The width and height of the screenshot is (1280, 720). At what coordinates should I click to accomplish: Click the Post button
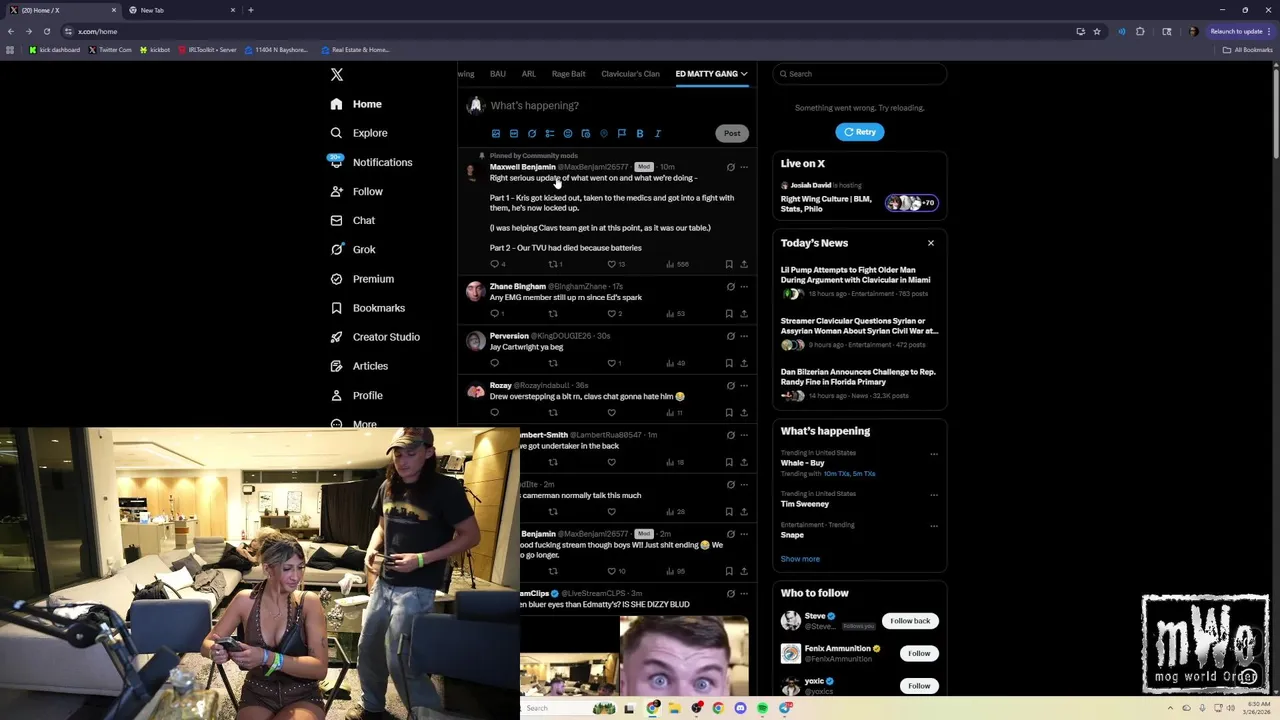coord(732,133)
